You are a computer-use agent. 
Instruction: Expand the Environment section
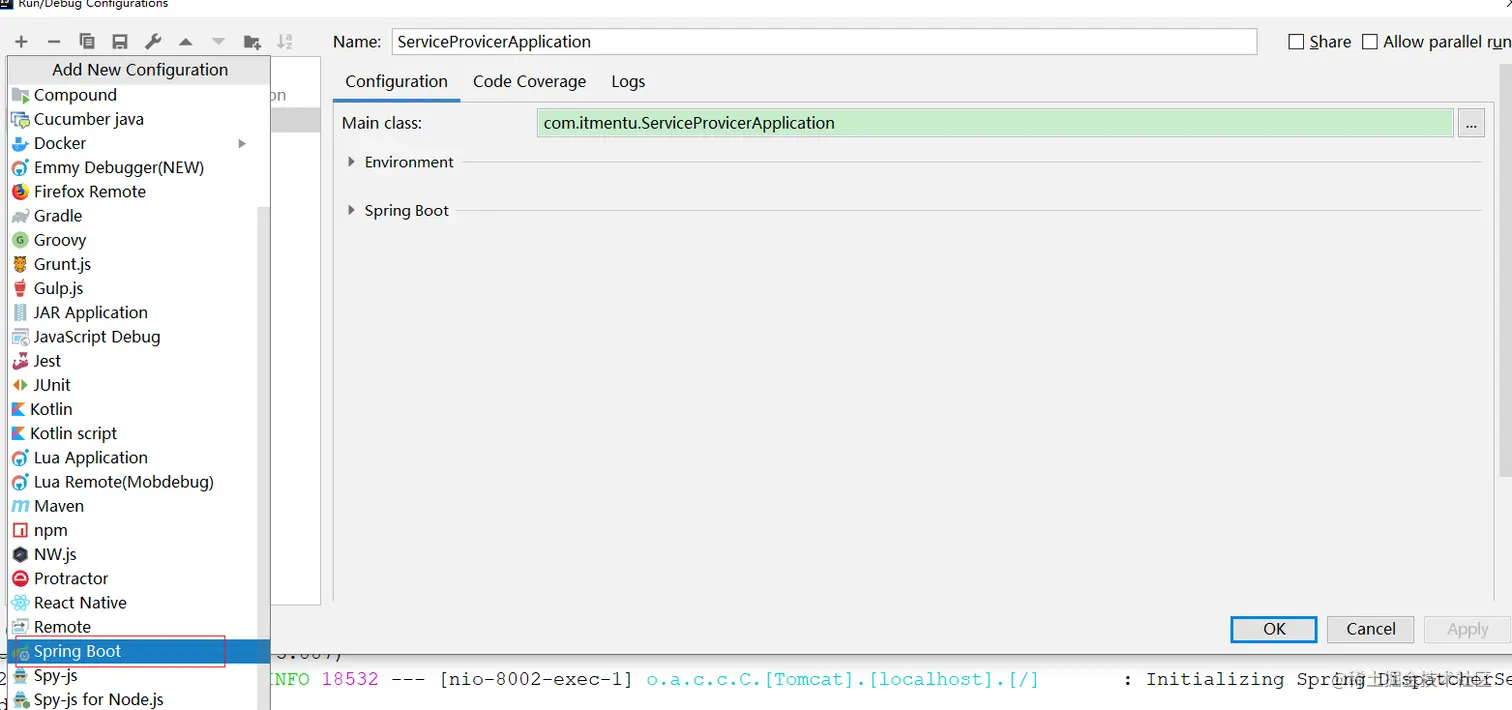tap(351, 162)
